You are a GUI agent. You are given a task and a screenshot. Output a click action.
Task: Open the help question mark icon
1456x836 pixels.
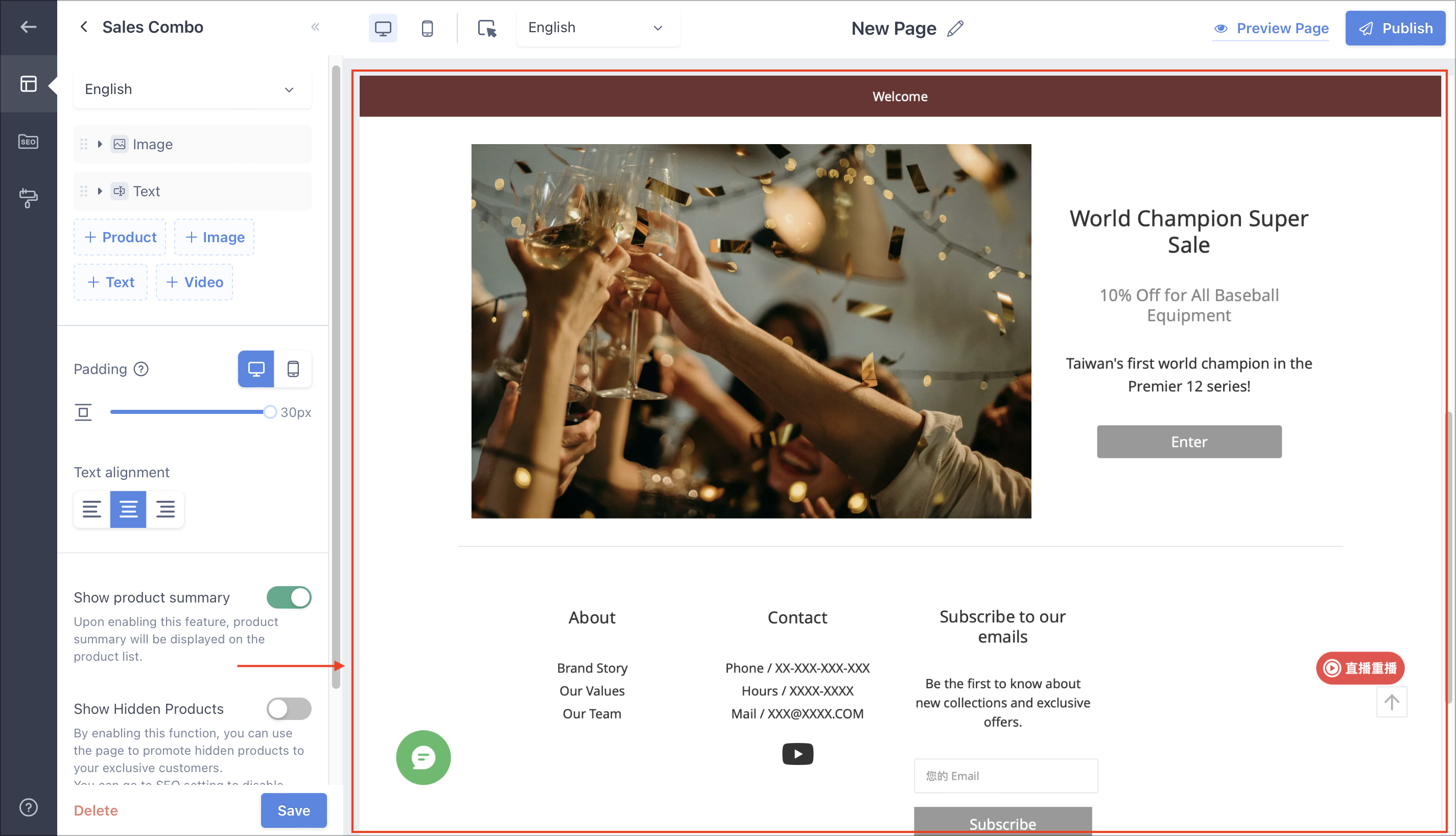pos(28,807)
